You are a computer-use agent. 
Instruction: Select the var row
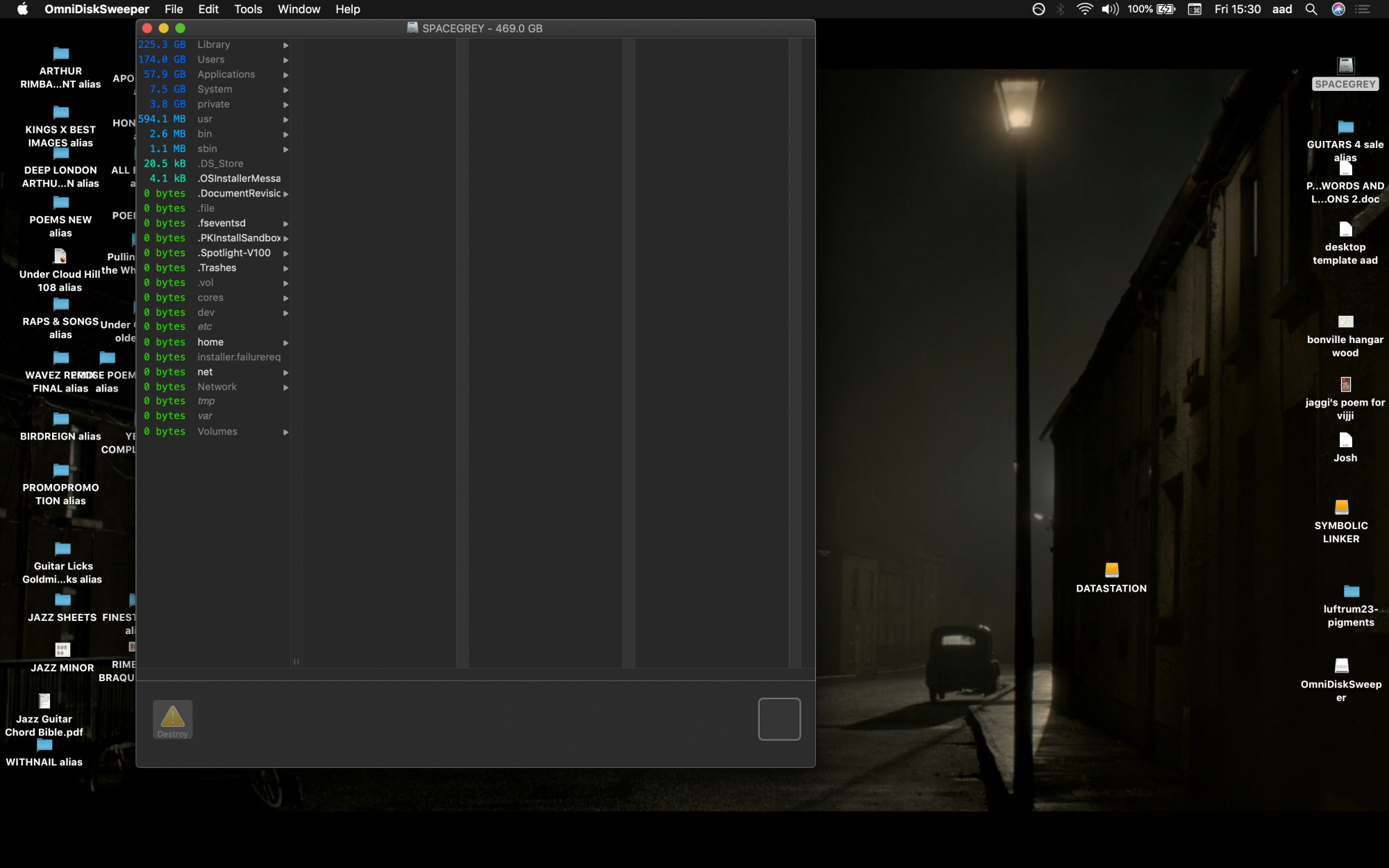(x=213, y=416)
